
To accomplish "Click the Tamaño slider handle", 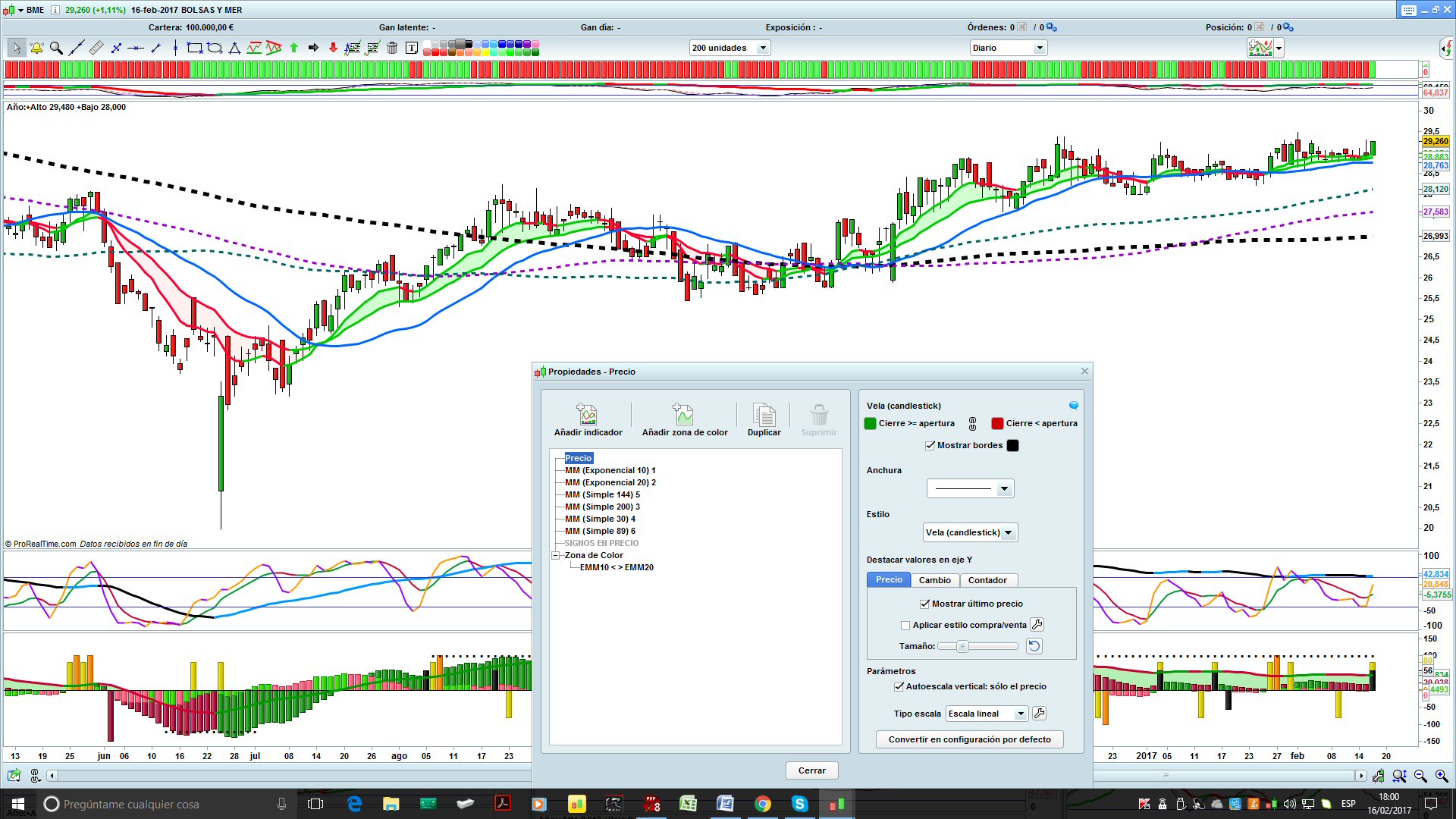I will 962,646.
